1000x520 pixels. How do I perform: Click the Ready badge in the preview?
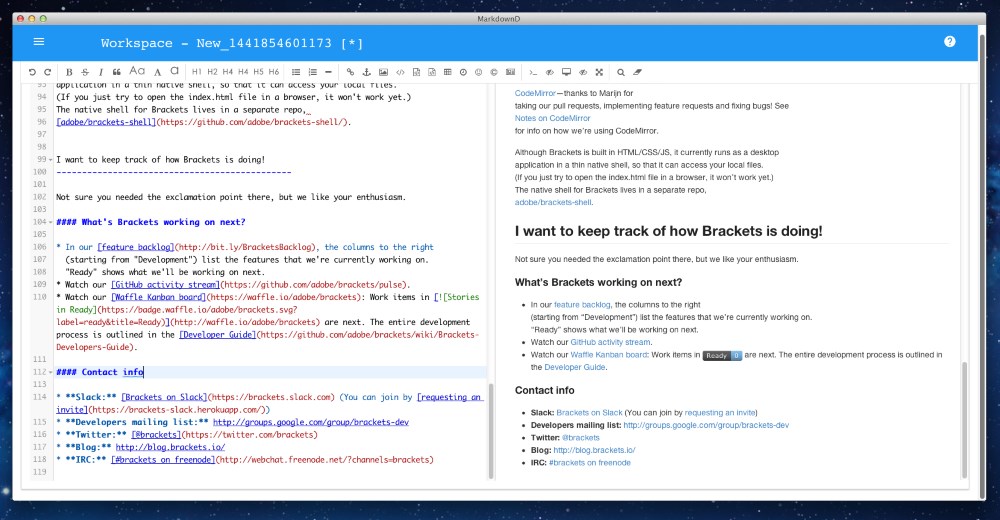pyautogui.click(x=722, y=355)
